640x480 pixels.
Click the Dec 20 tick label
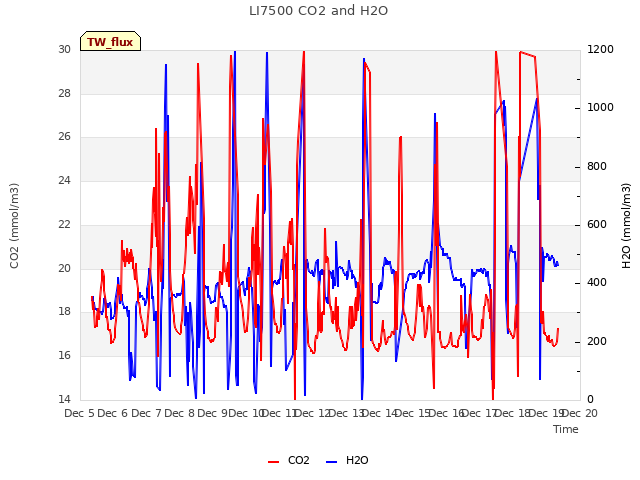coord(580,413)
